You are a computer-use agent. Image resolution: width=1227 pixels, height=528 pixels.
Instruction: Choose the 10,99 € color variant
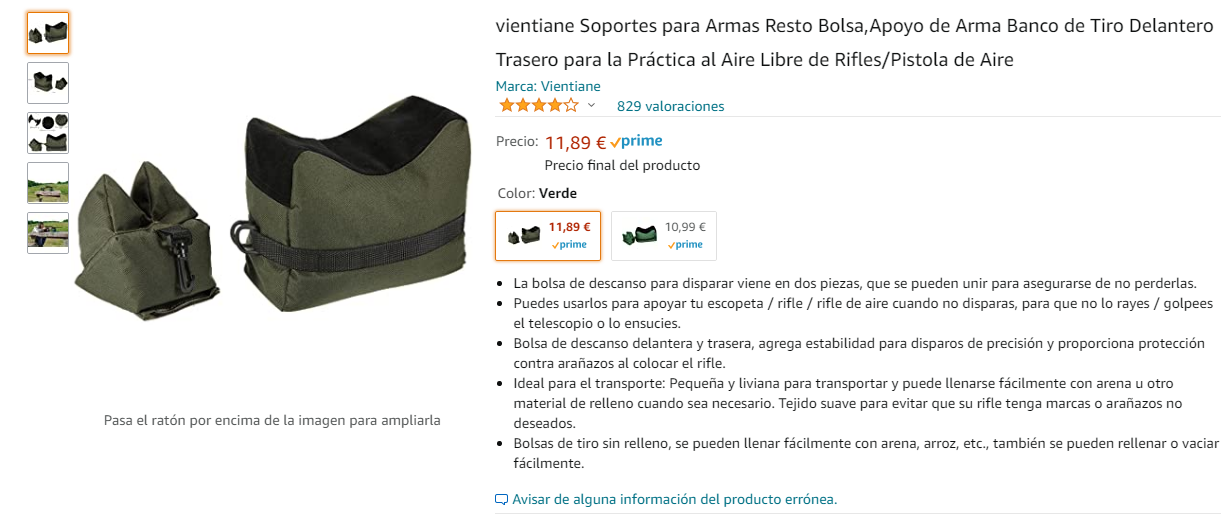coord(663,235)
